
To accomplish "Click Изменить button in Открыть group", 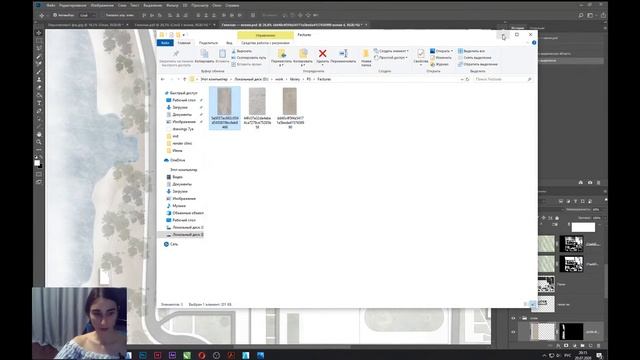I will pyautogui.click(x=441, y=58).
